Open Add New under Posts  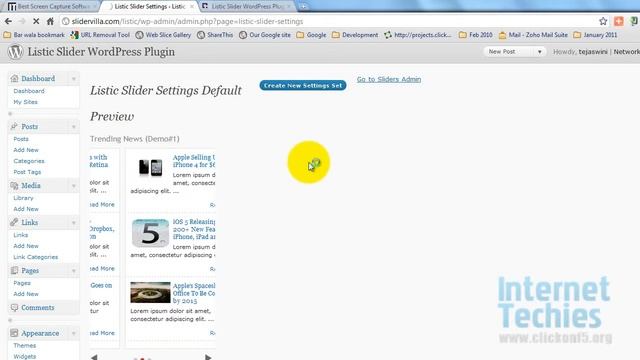pyautogui.click(x=26, y=150)
